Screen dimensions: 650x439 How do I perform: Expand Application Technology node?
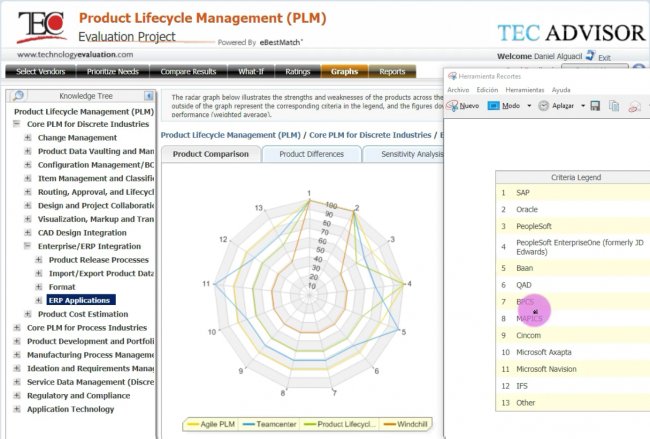pyautogui.click(x=17, y=409)
